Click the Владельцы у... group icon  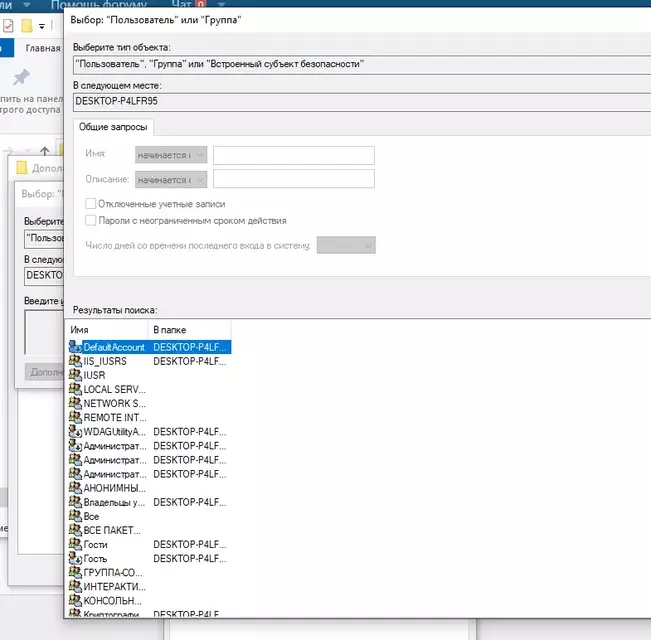point(75,502)
